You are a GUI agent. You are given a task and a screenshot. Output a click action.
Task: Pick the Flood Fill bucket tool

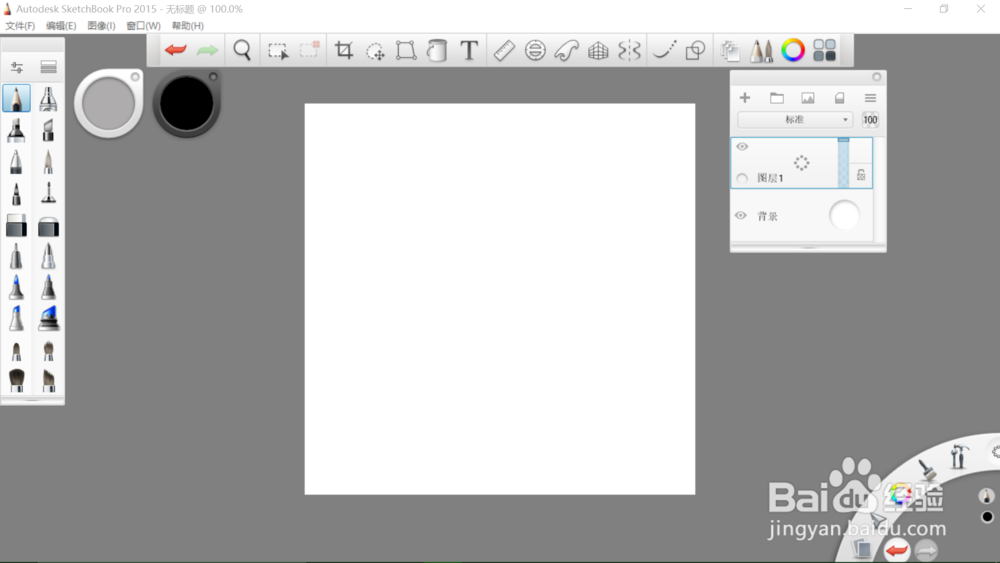tap(437, 50)
